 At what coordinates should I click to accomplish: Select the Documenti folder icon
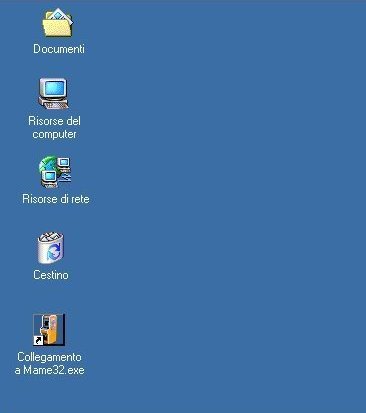click(57, 22)
